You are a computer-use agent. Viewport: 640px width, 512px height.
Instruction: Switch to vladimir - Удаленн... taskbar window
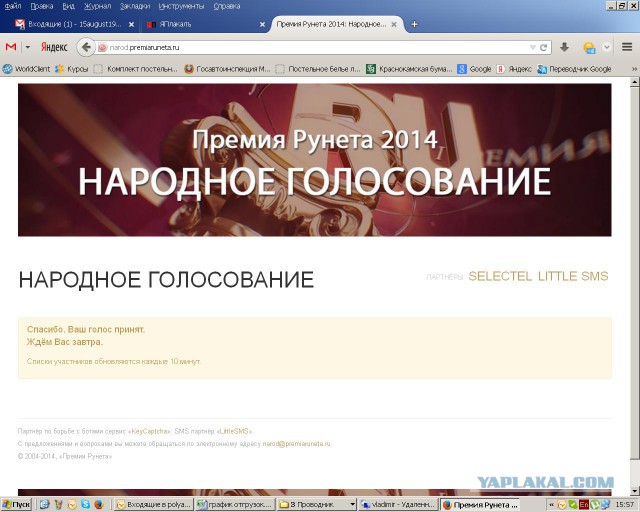[398, 505]
